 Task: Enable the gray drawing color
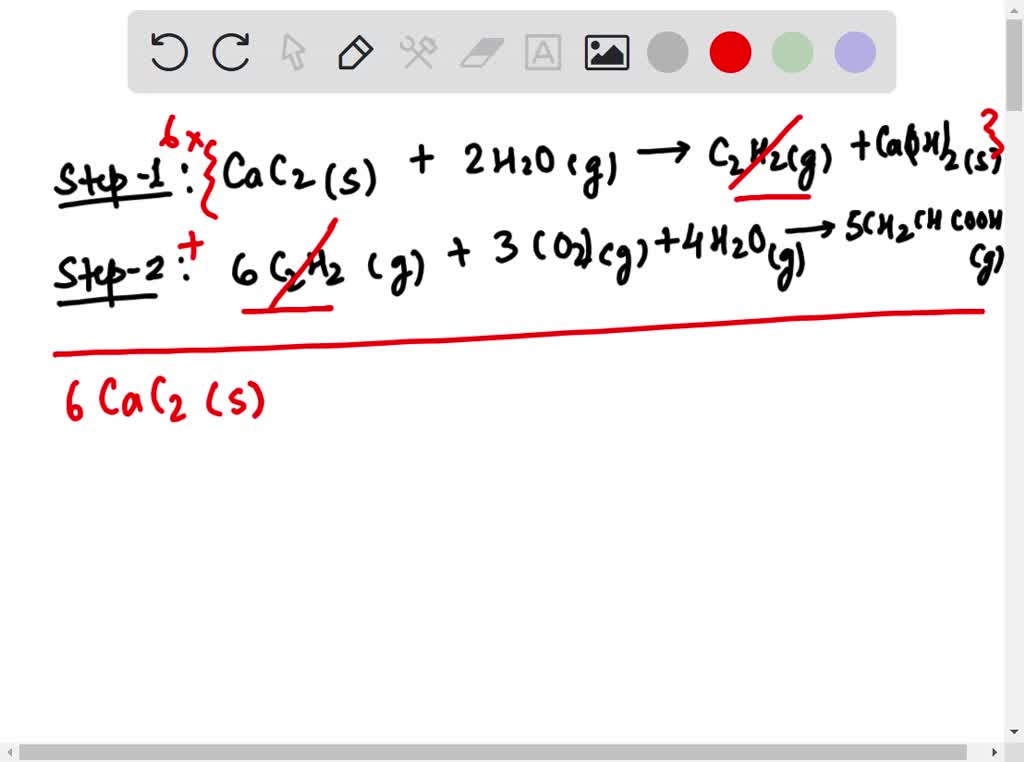[667, 53]
